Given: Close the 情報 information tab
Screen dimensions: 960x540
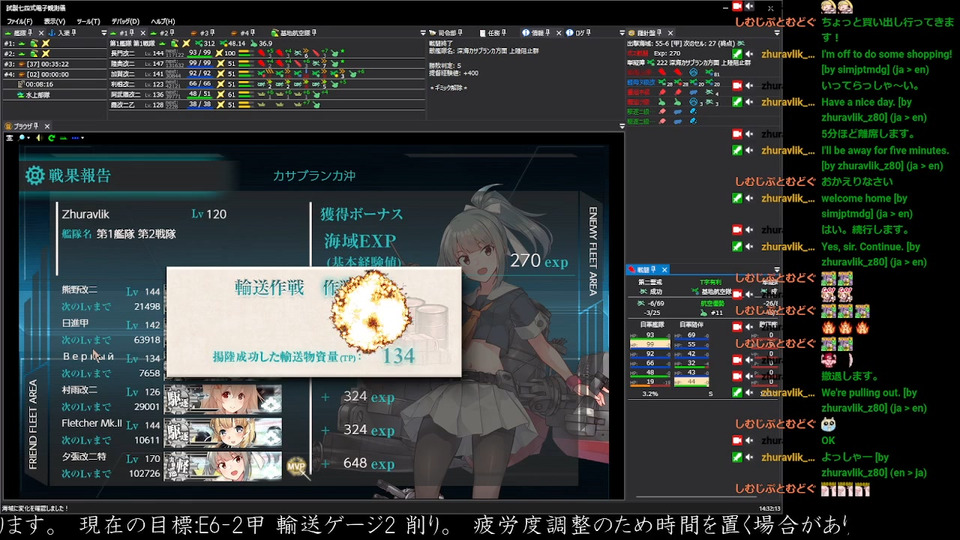Looking at the screenshot, I should [x=558, y=33].
